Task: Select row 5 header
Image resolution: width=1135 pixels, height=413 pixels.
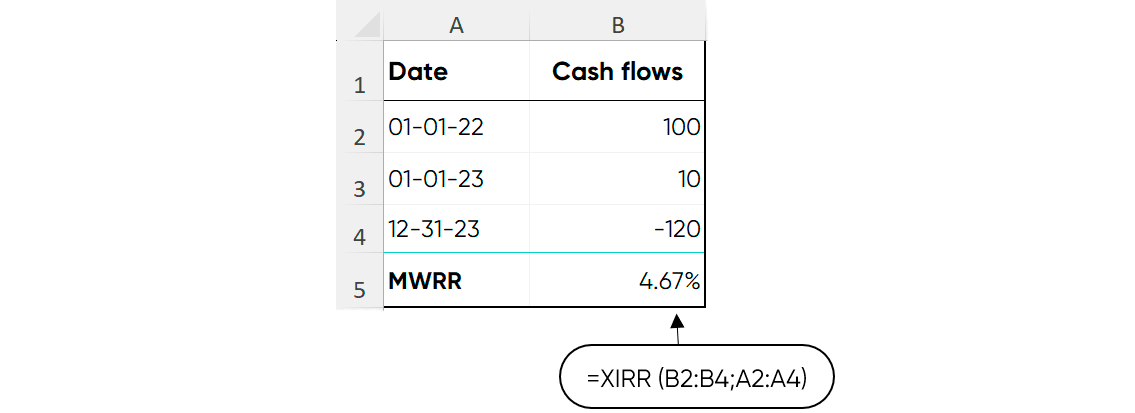Action: click(360, 280)
